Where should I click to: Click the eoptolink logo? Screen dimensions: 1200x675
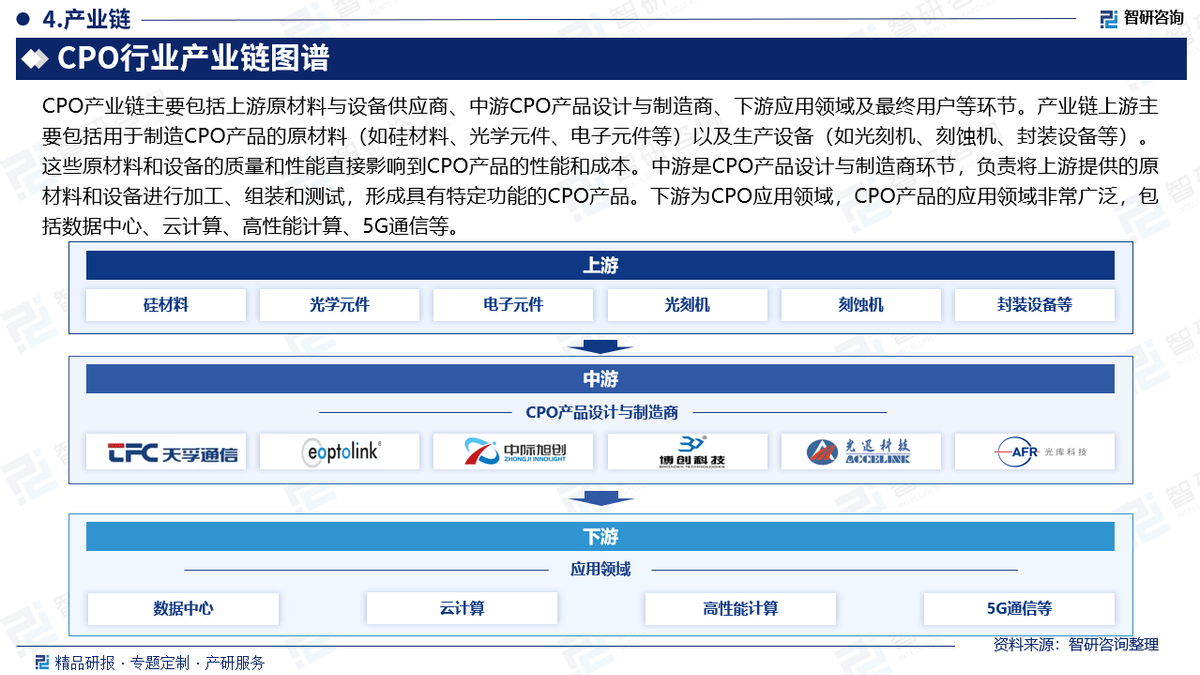(x=339, y=451)
